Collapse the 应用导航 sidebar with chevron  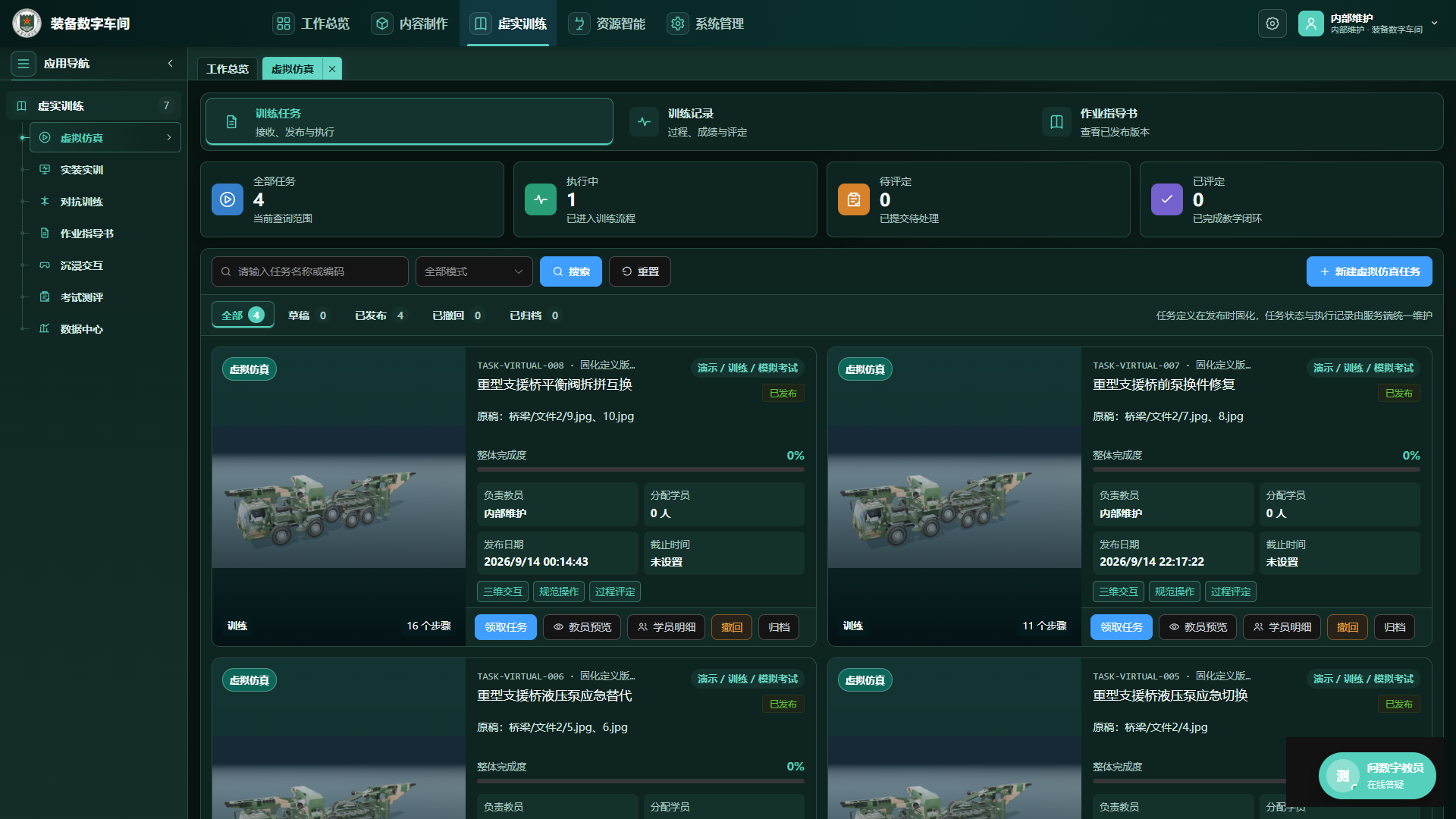[171, 64]
